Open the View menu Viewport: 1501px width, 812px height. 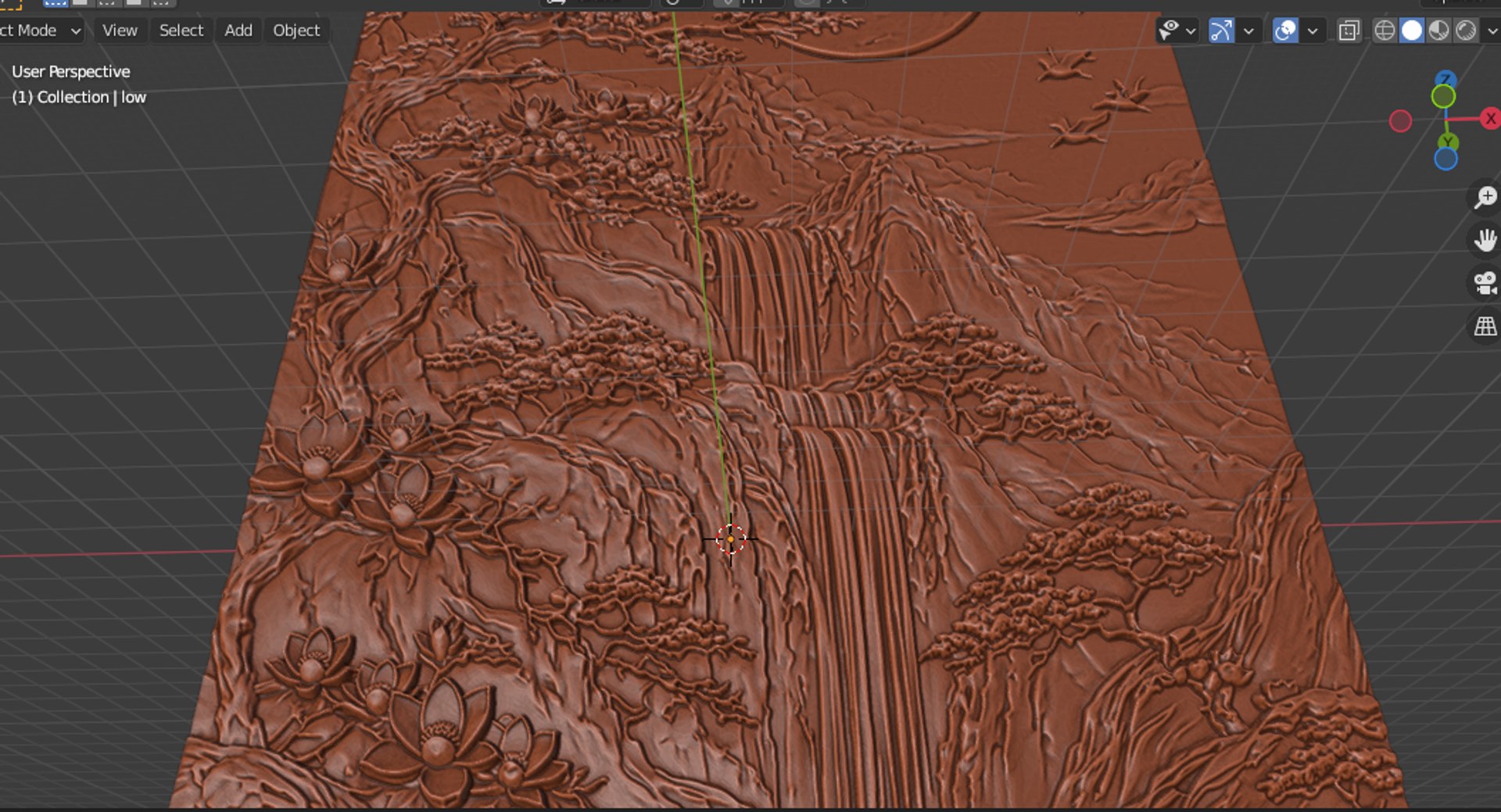coord(120,30)
